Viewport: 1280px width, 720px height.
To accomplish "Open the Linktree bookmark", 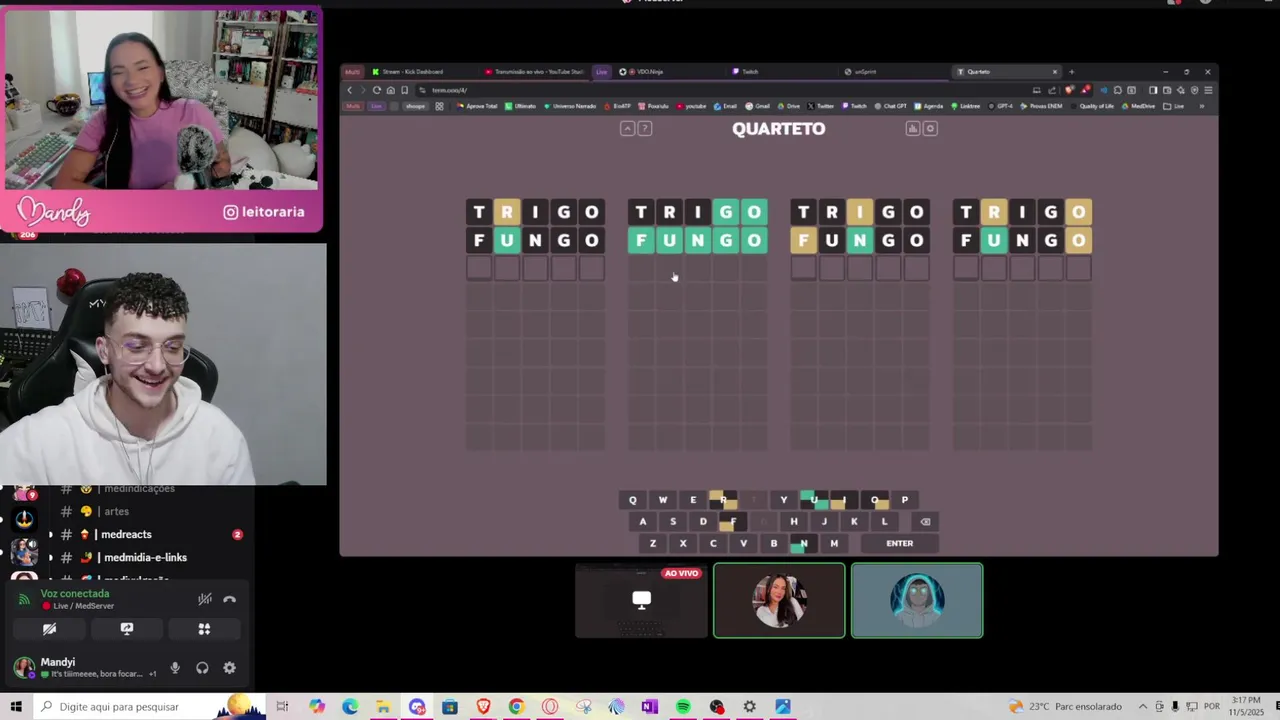I will coord(967,106).
